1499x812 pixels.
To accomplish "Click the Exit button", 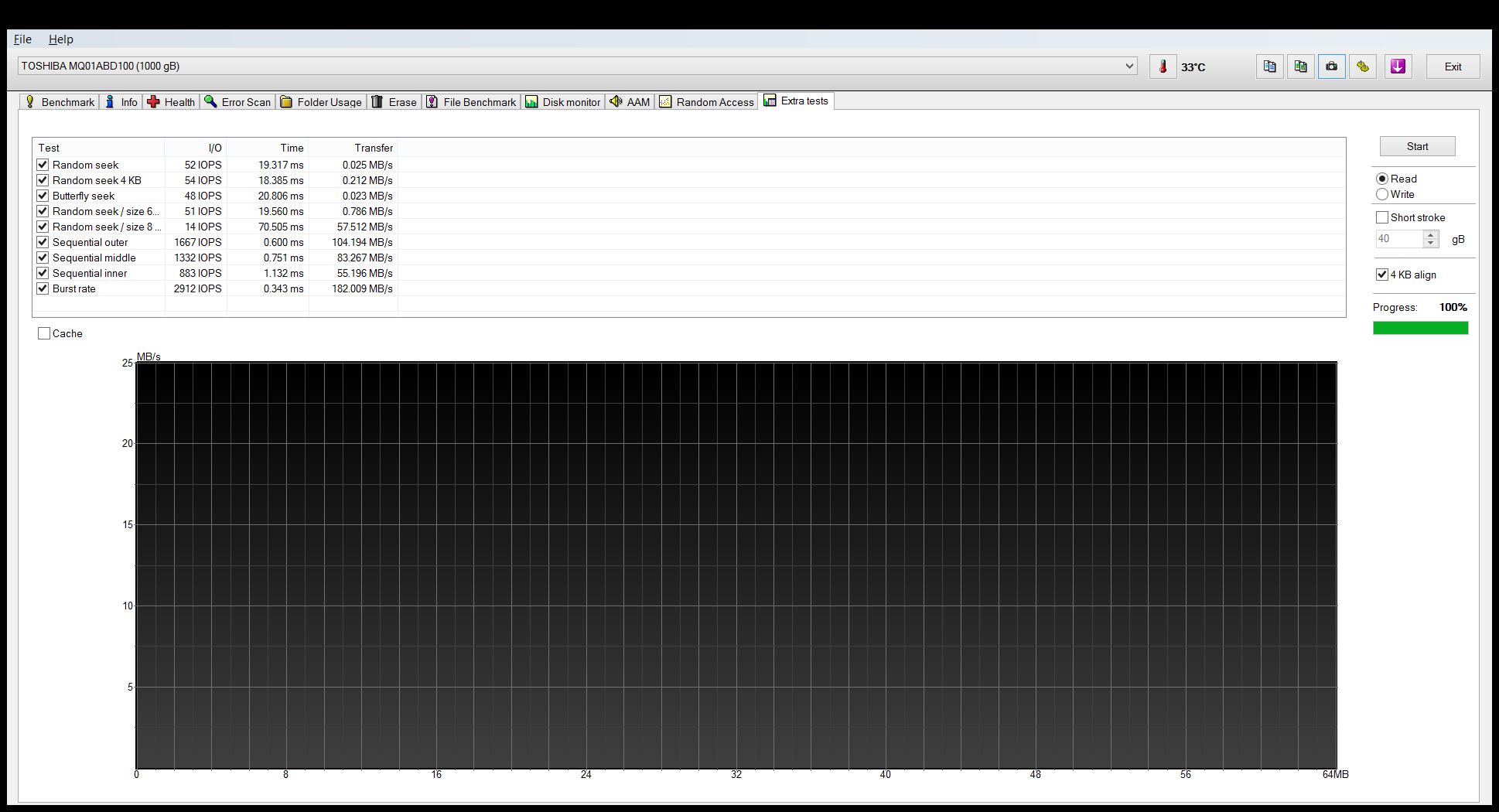I will [1453, 67].
